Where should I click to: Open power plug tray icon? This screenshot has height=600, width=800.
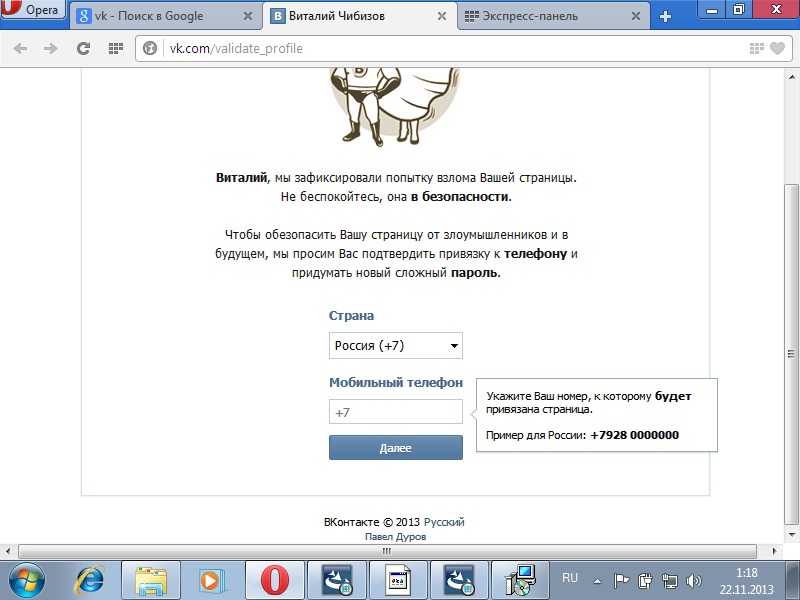tap(645, 580)
